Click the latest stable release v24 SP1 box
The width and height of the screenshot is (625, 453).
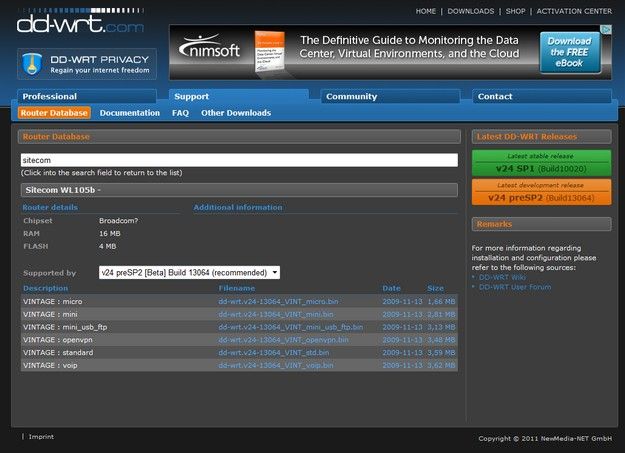tap(541, 163)
